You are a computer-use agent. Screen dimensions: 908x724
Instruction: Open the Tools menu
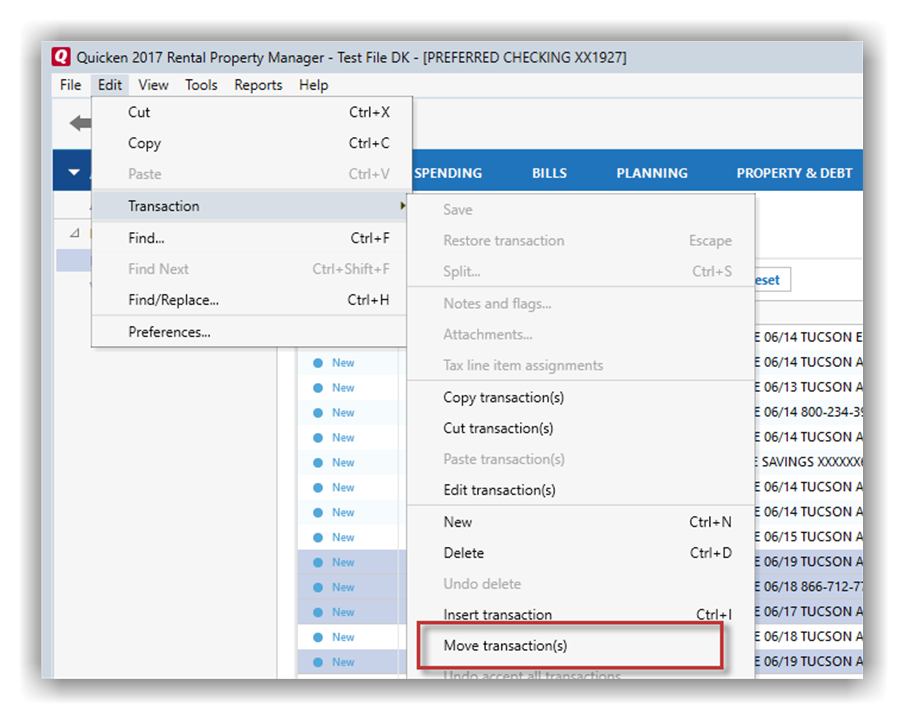click(x=201, y=85)
